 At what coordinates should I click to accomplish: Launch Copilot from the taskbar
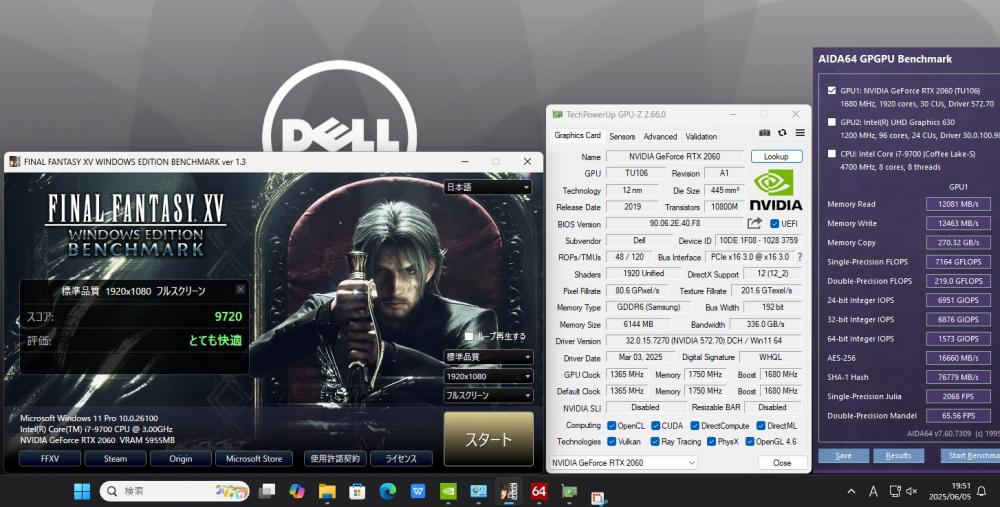click(x=297, y=491)
